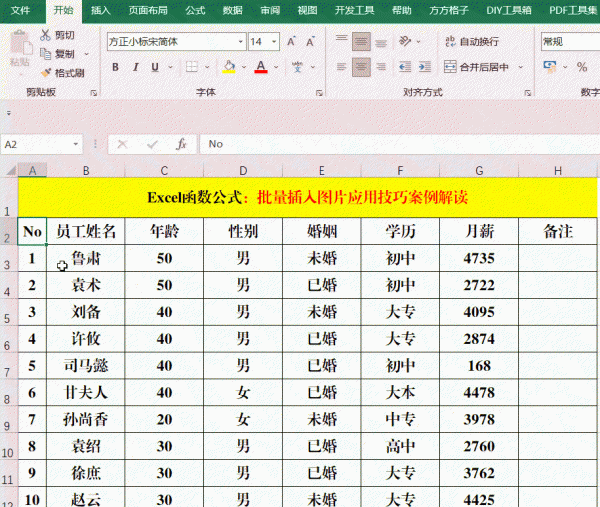Viewport: 600px width, 507px height.
Task: Open the 方方格子 add-in tab
Action: [448, 10]
